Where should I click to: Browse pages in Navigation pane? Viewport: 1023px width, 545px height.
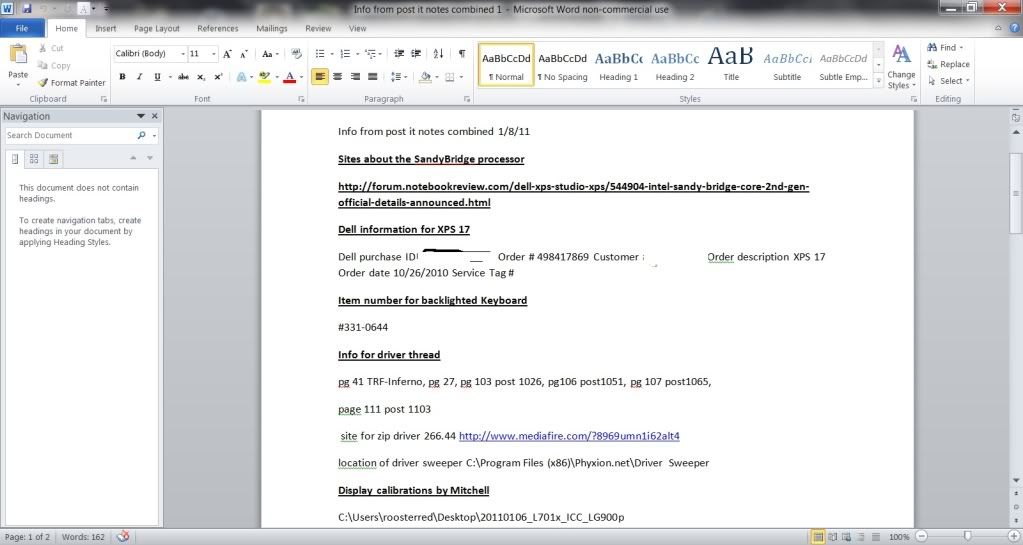click(x=34, y=159)
